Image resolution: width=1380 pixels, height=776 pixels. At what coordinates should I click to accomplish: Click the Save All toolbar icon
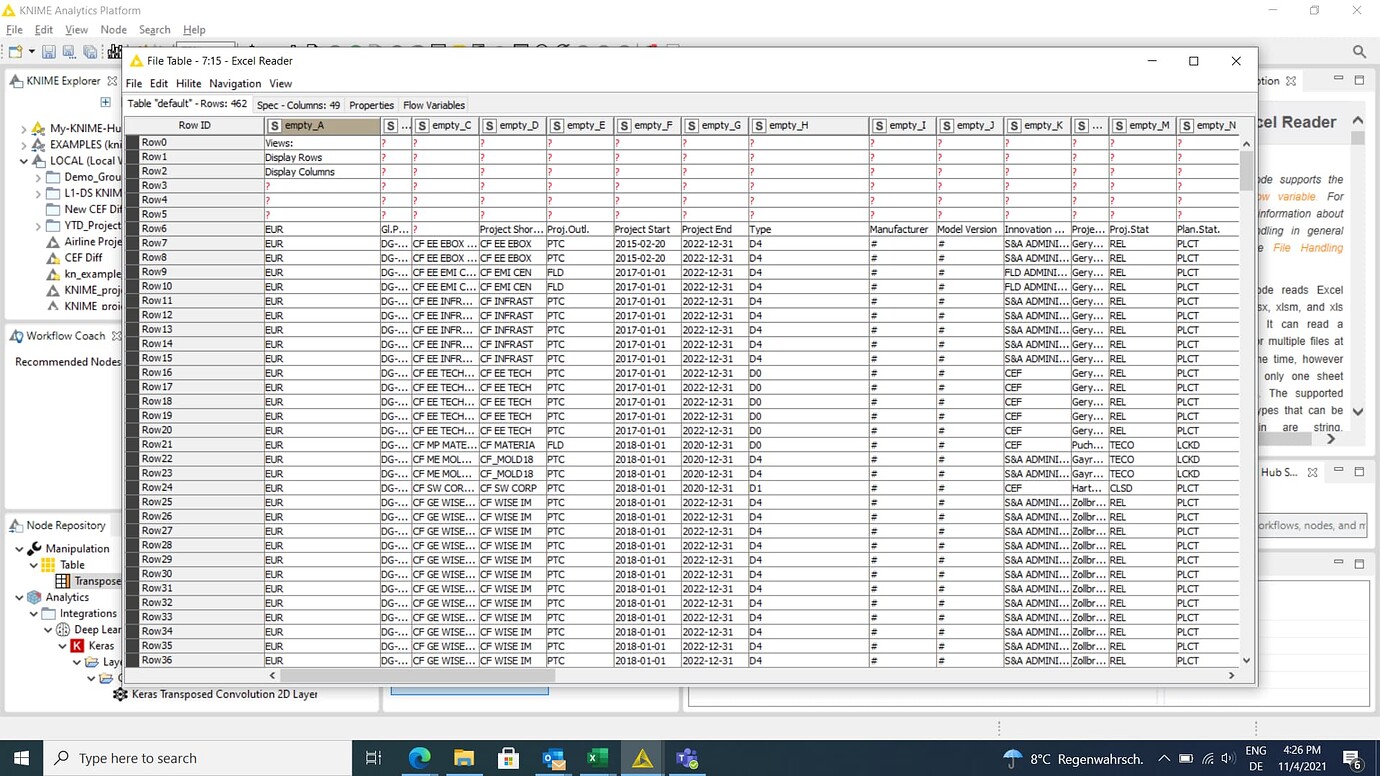(89, 52)
